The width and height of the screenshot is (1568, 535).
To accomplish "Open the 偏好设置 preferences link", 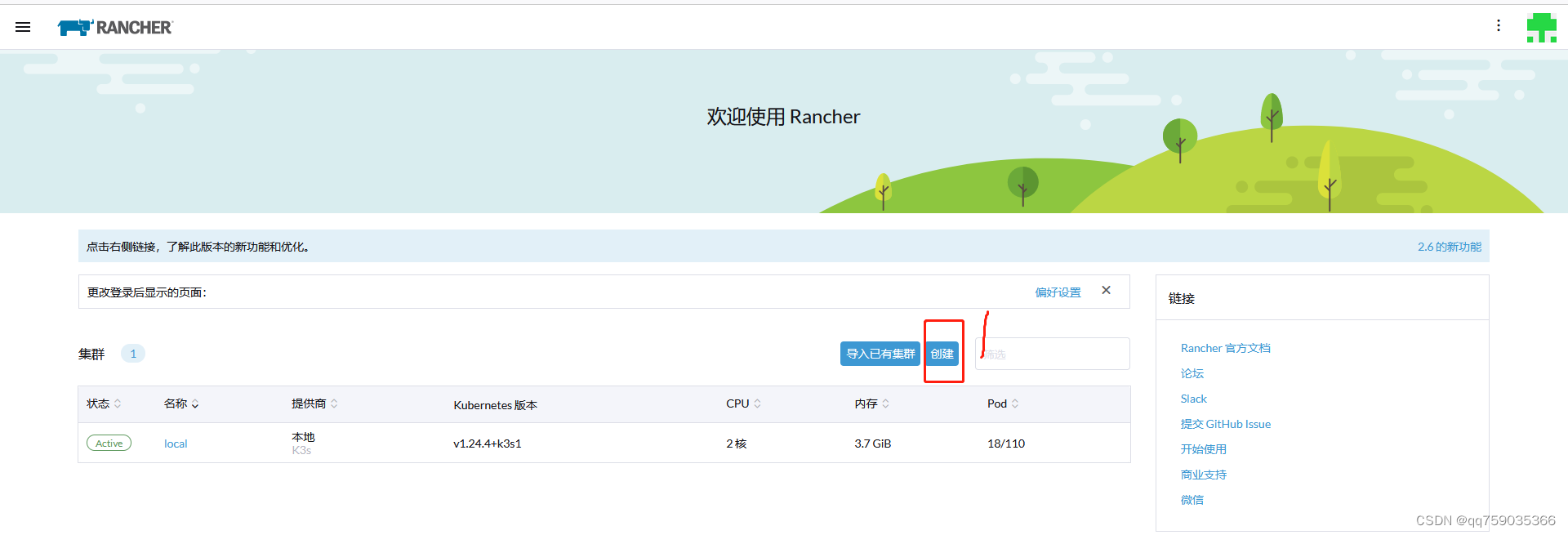I will (1058, 292).
